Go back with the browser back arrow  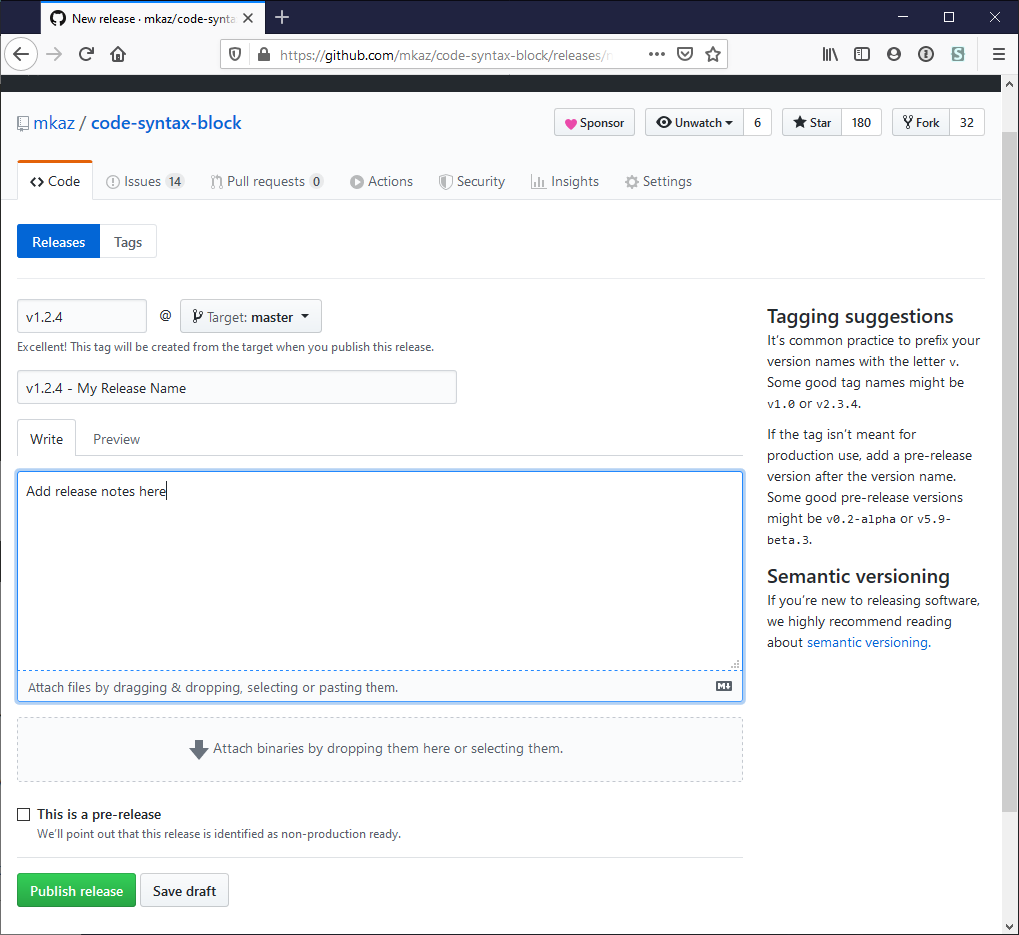tap(21, 54)
